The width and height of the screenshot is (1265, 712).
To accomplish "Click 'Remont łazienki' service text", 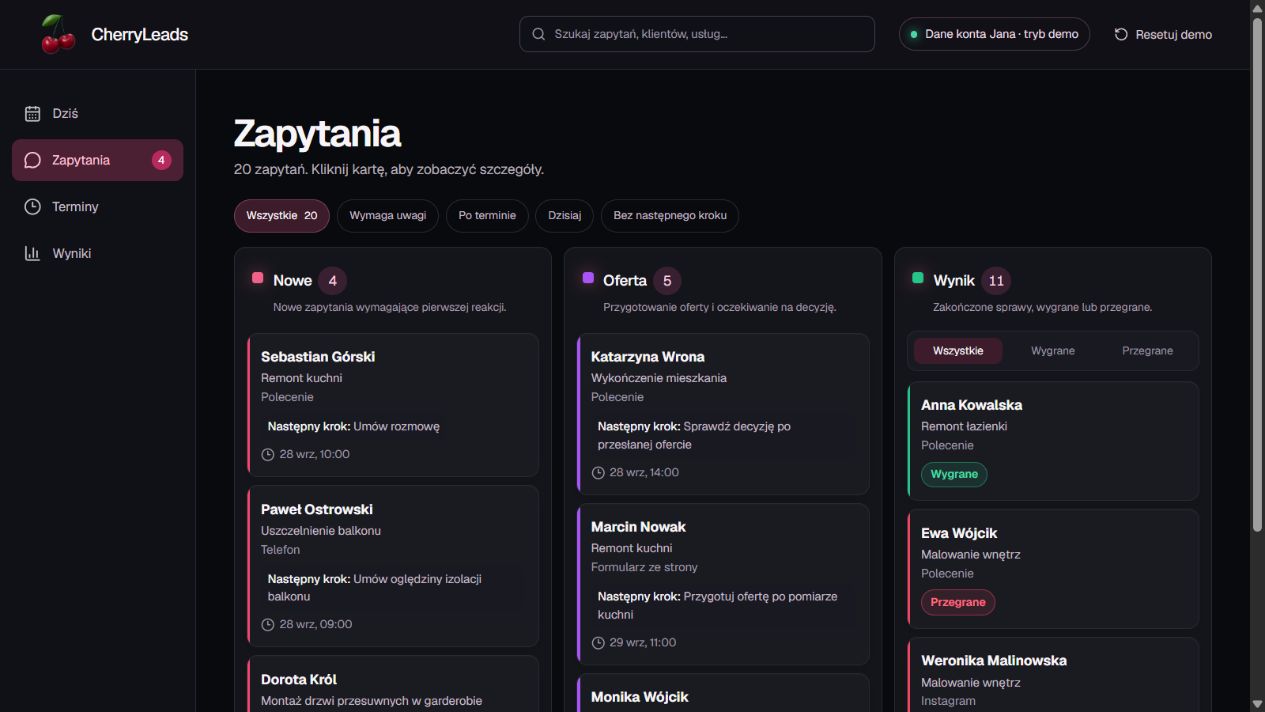I will click(x=964, y=426).
